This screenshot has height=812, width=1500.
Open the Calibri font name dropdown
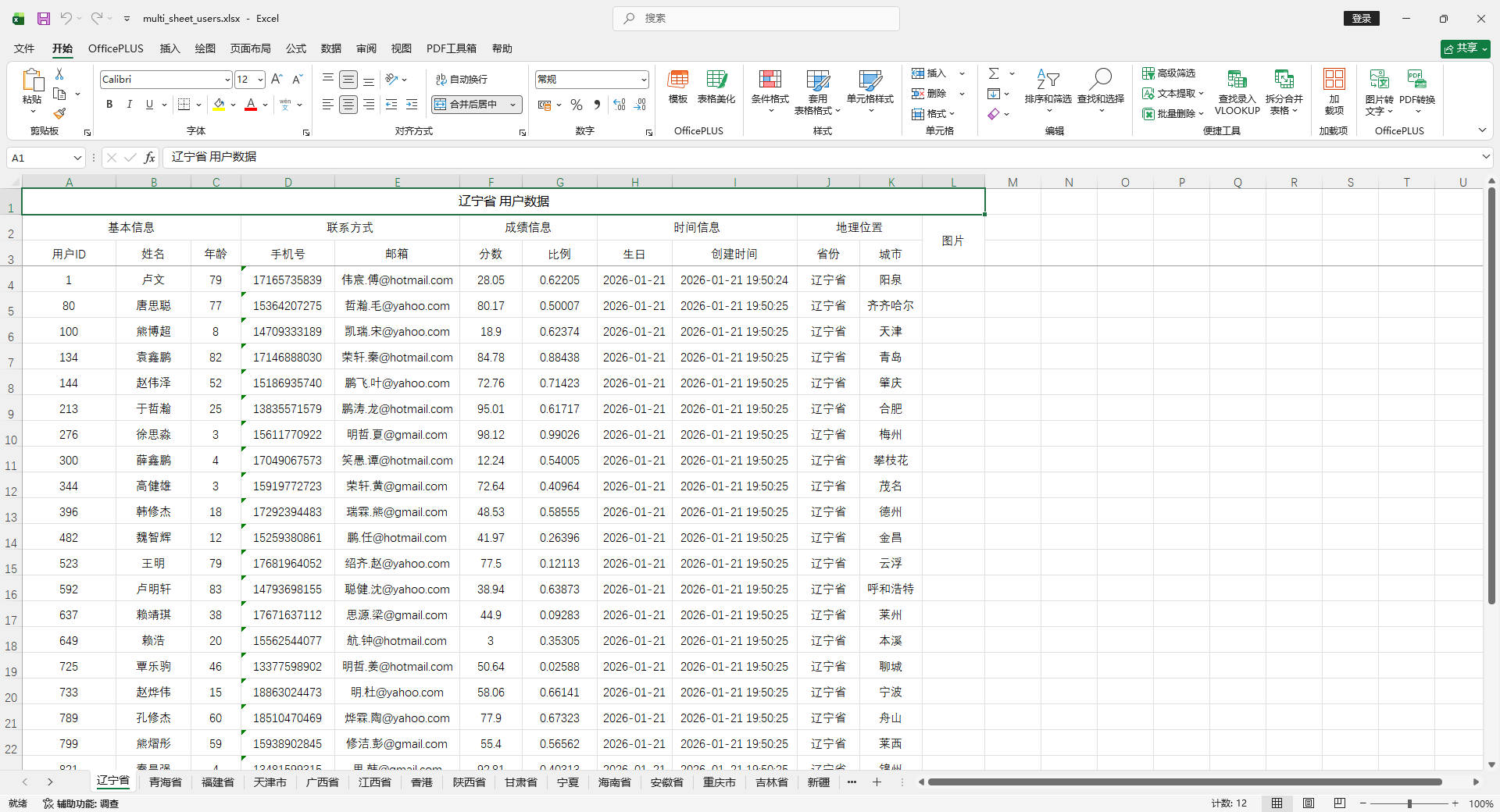tap(227, 80)
